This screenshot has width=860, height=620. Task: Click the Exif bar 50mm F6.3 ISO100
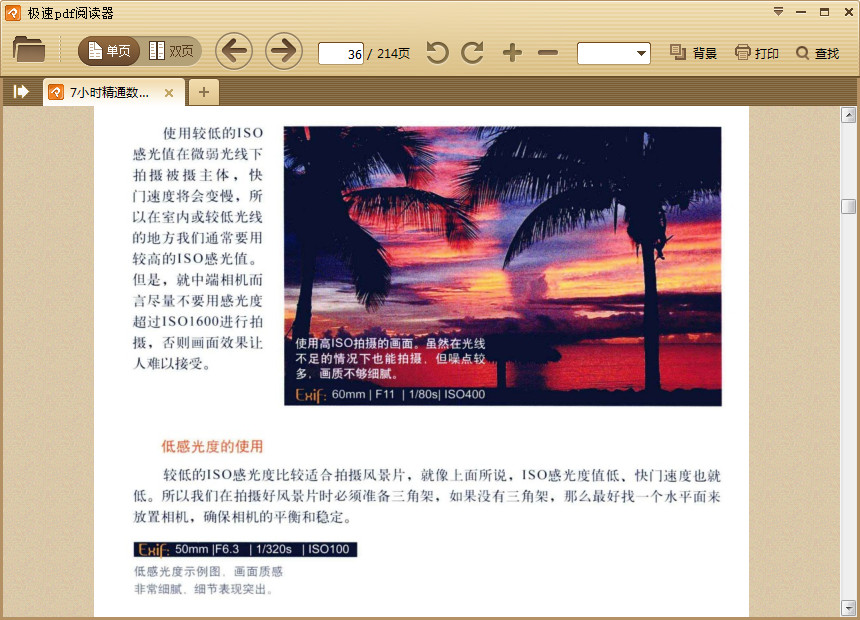(x=245, y=549)
